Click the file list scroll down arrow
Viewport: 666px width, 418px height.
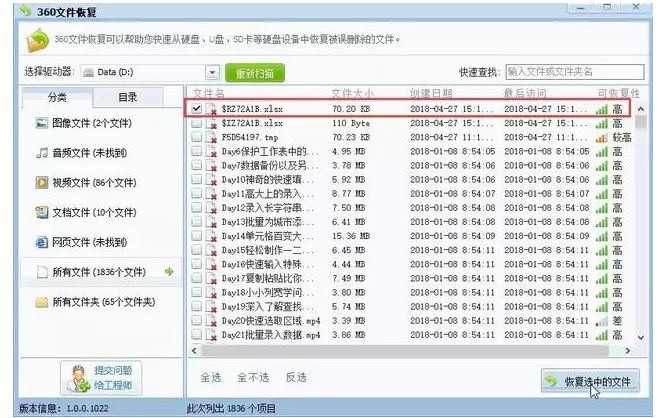pyautogui.click(x=641, y=338)
